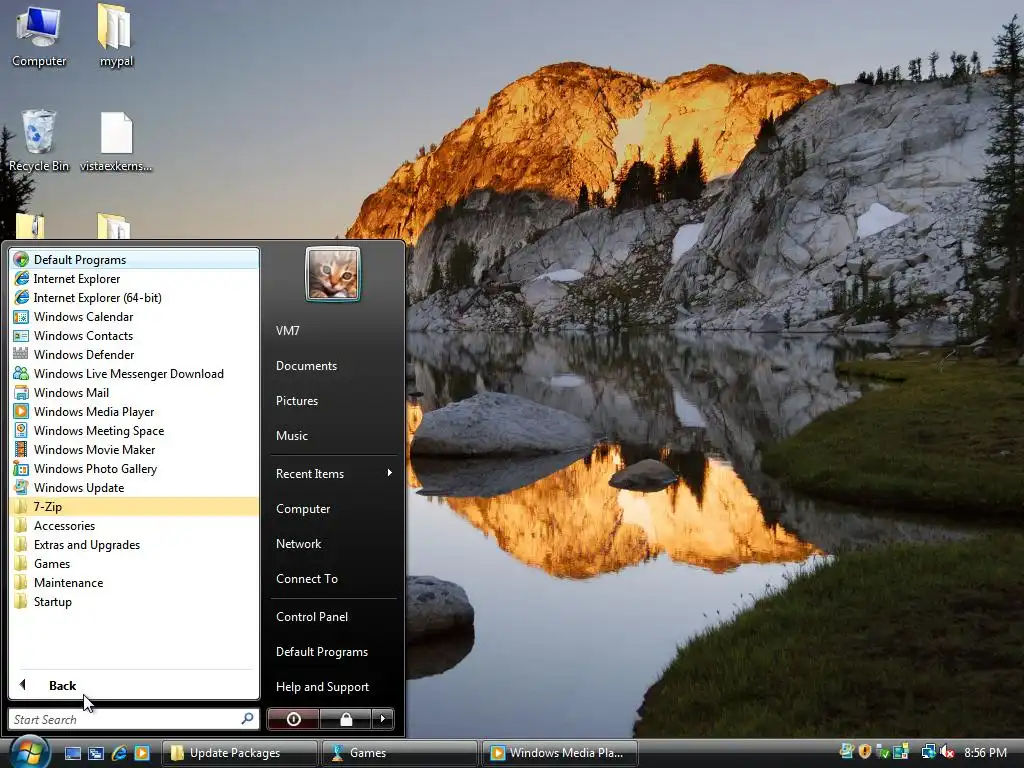Open Windows Live Messenger Download
Screen dimensions: 1024x768
[x=135, y=374]
